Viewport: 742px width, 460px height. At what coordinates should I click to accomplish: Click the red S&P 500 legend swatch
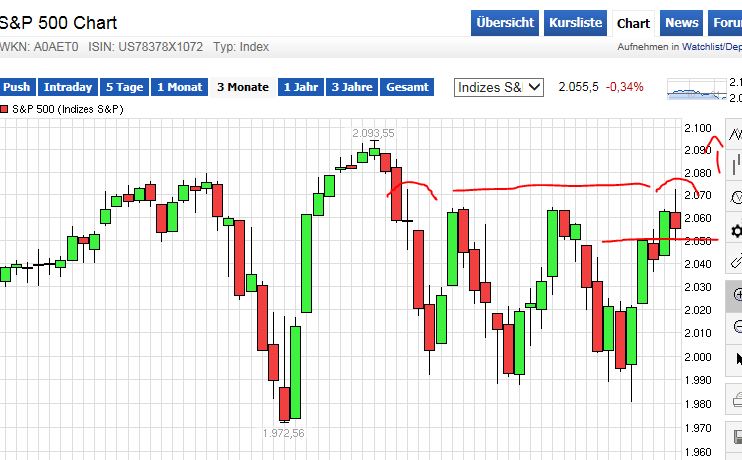pos(4,109)
